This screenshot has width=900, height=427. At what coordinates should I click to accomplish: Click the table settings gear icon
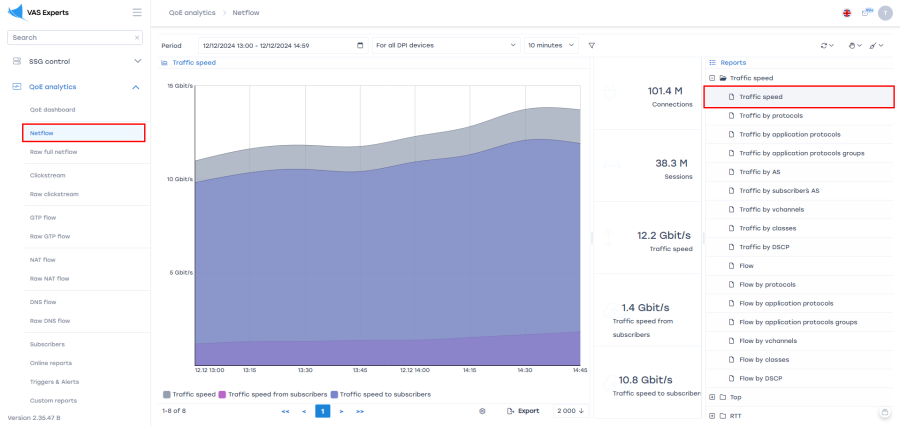pyautogui.click(x=482, y=411)
